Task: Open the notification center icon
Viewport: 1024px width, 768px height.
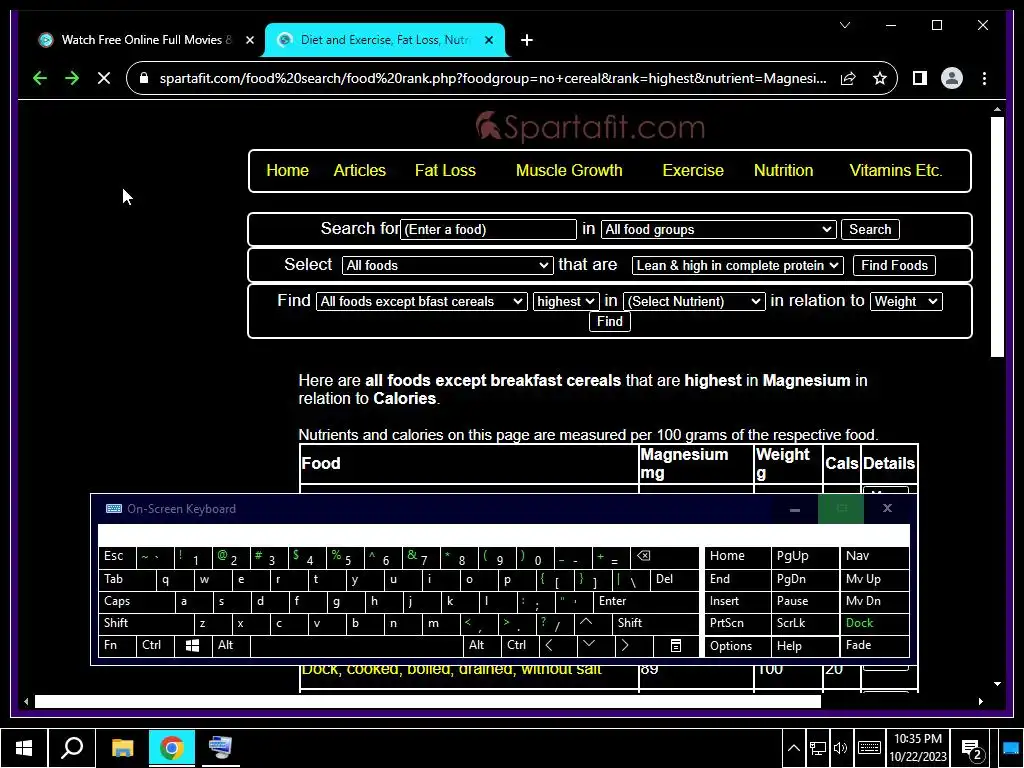Action: coord(972,749)
